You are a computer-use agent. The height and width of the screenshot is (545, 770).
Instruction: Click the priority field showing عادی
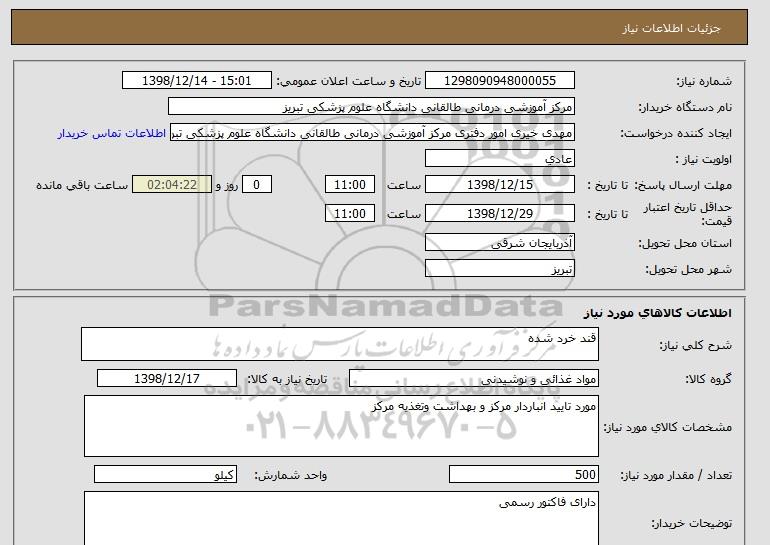pyautogui.click(x=500, y=159)
